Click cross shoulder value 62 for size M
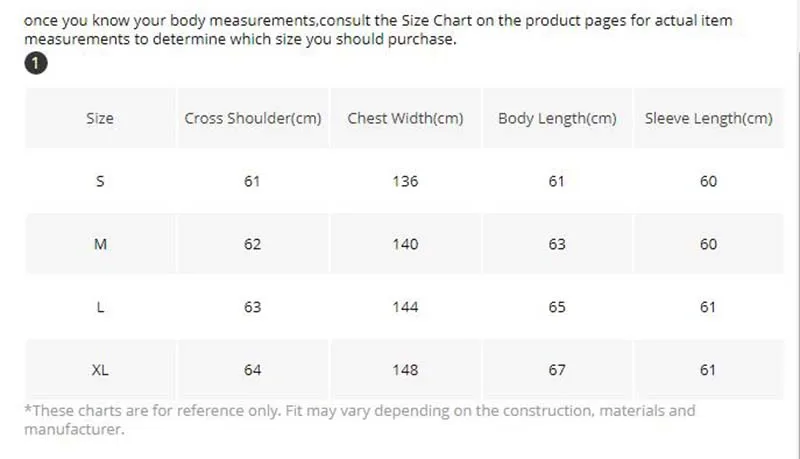 [x=252, y=244]
